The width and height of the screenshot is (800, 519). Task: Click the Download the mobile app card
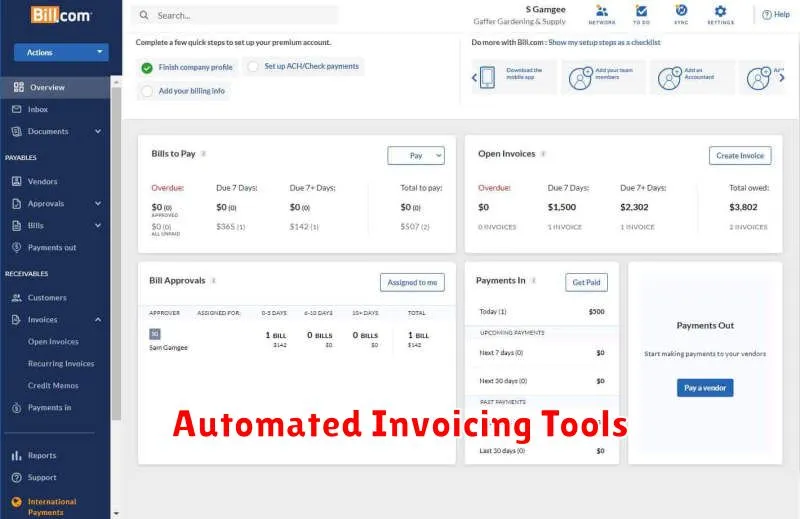point(515,77)
